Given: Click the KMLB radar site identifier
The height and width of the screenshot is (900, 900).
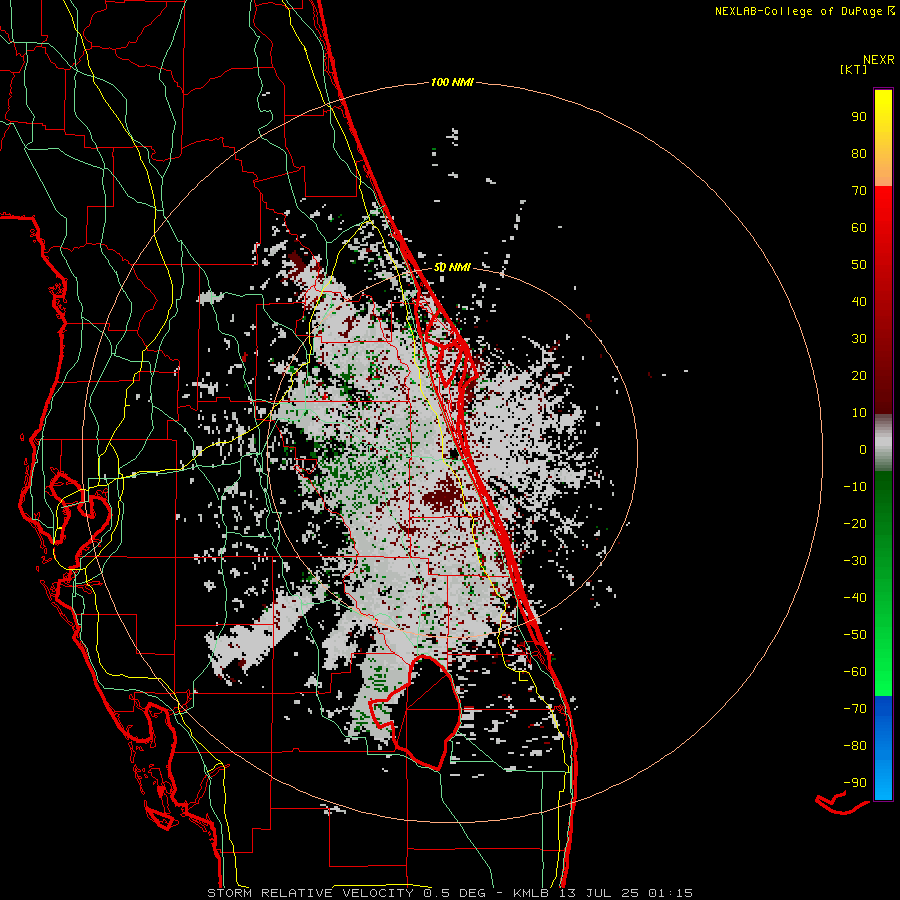Looking at the screenshot, I should point(531,893).
